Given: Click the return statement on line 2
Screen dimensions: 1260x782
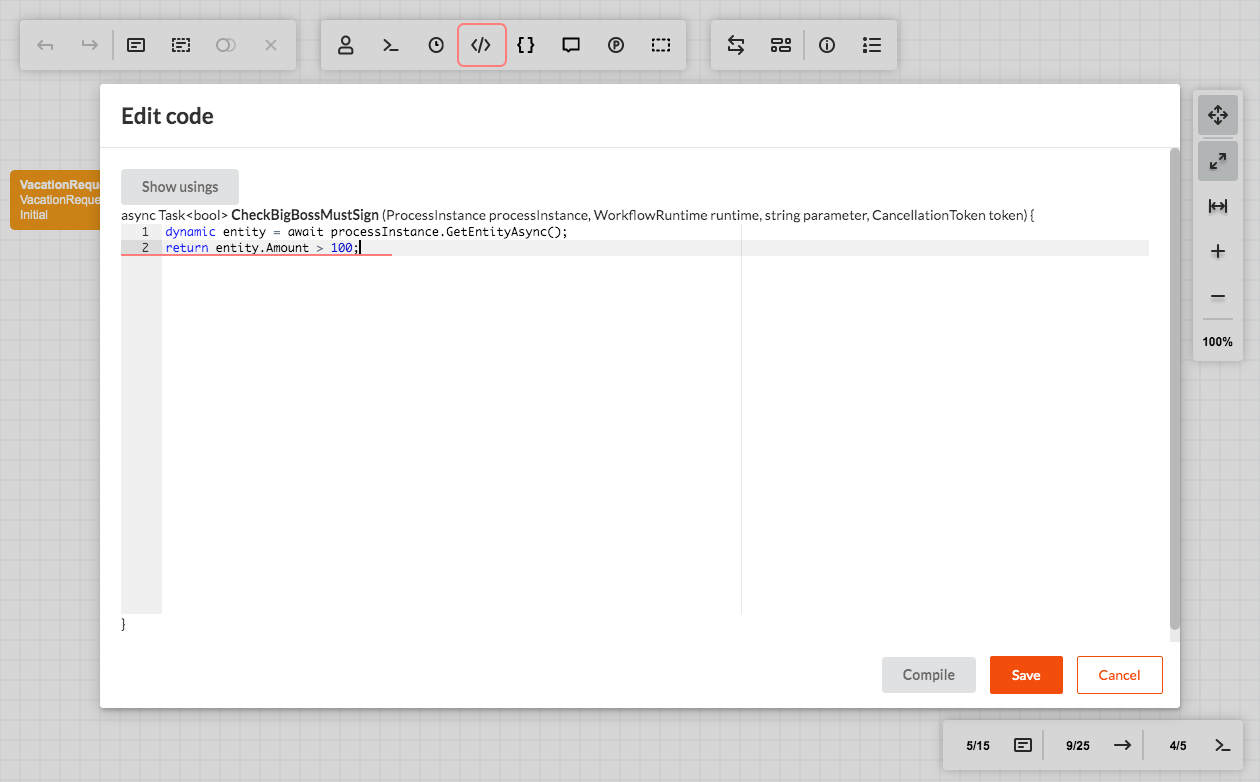Looking at the screenshot, I should point(262,248).
